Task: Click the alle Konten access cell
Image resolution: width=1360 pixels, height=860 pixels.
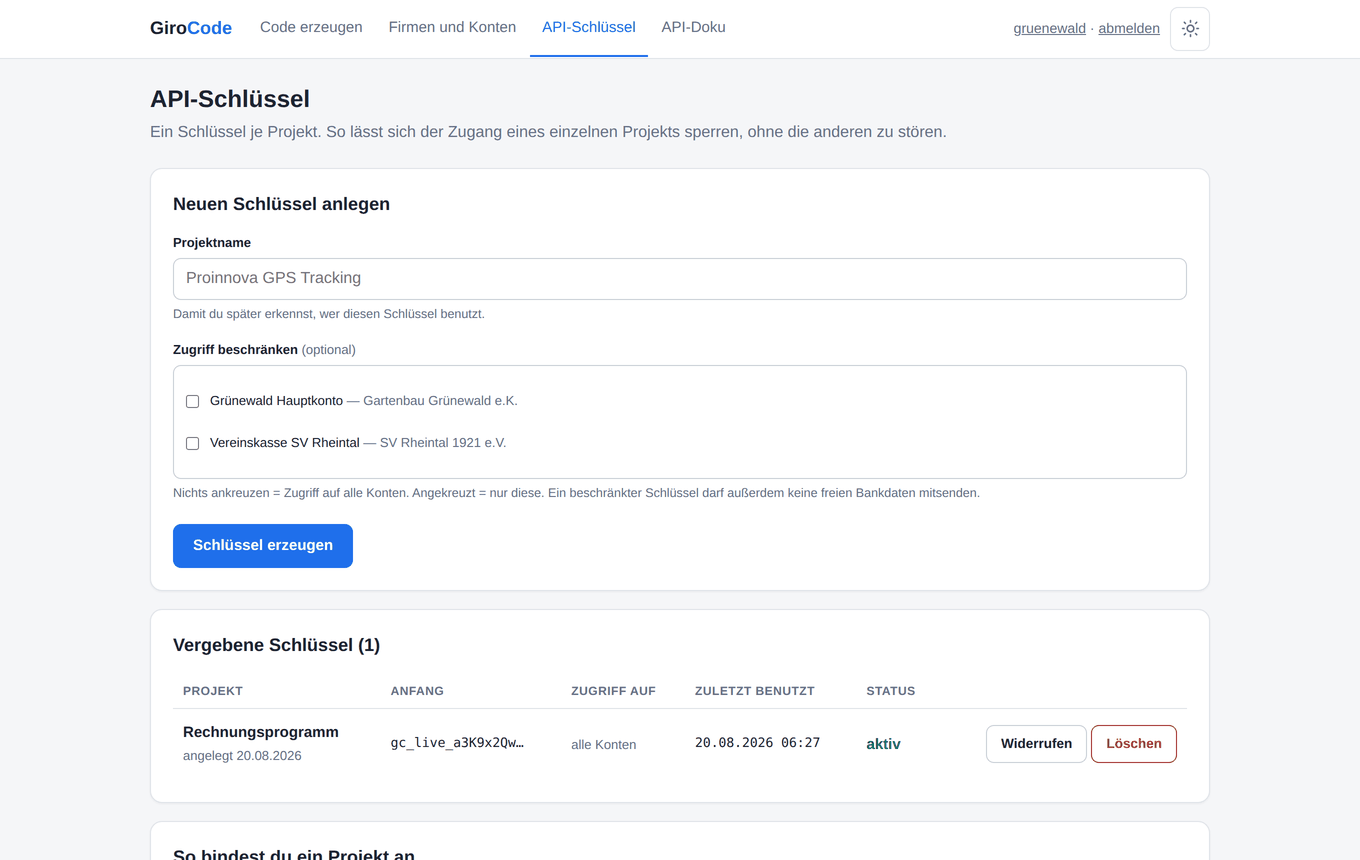Action: coord(603,745)
